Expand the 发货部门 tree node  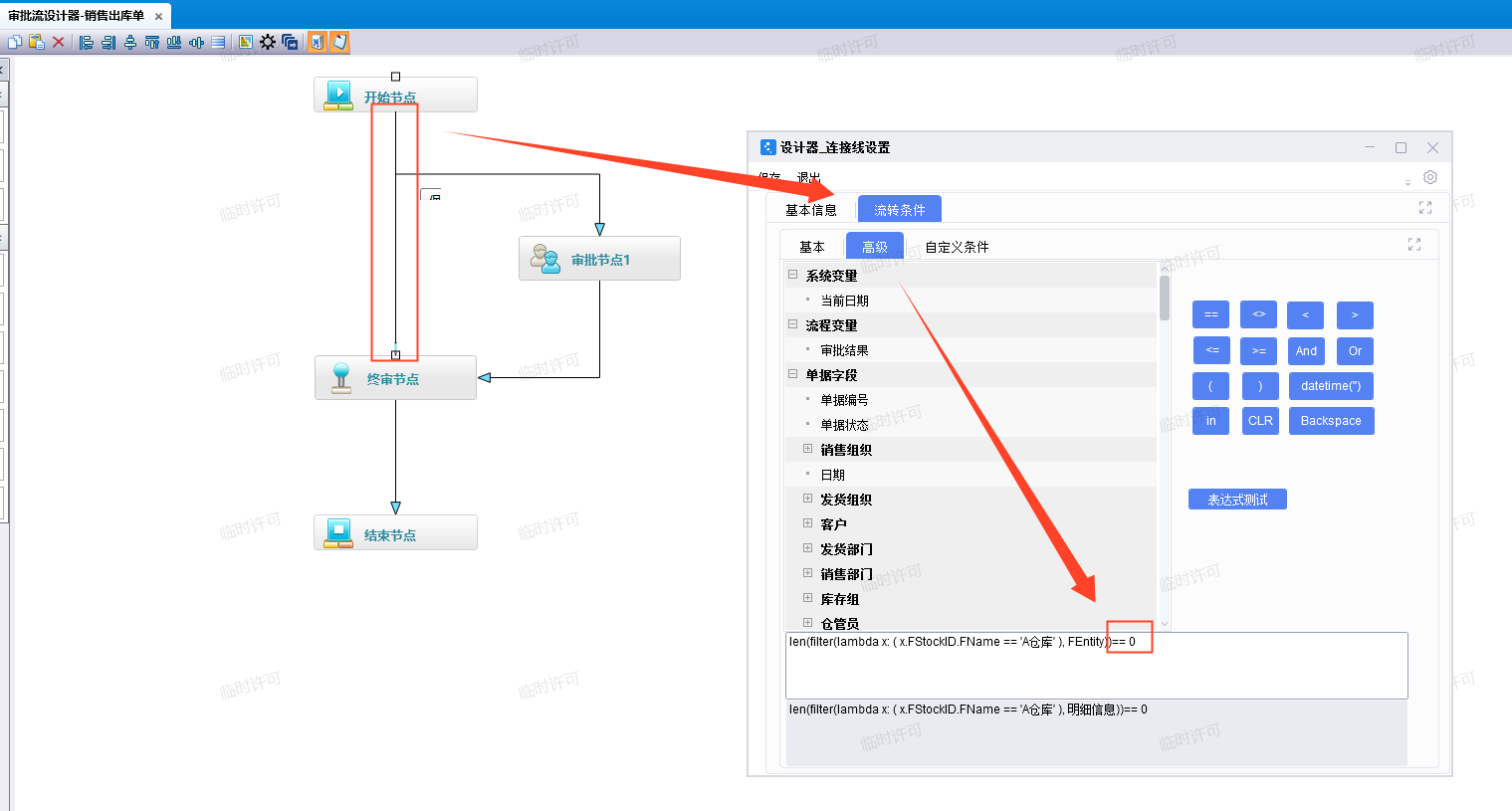click(808, 548)
